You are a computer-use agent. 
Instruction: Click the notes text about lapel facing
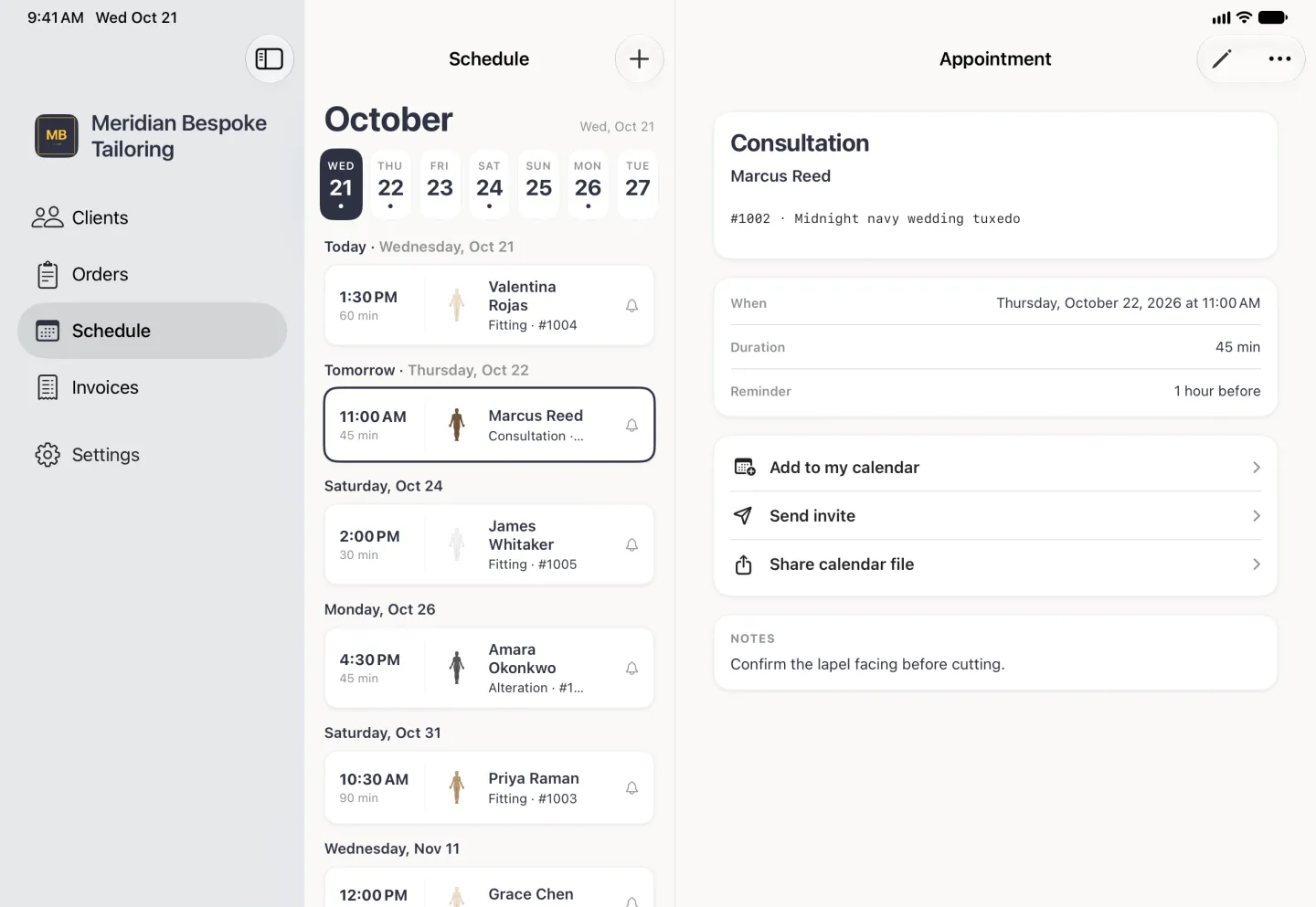[867, 664]
